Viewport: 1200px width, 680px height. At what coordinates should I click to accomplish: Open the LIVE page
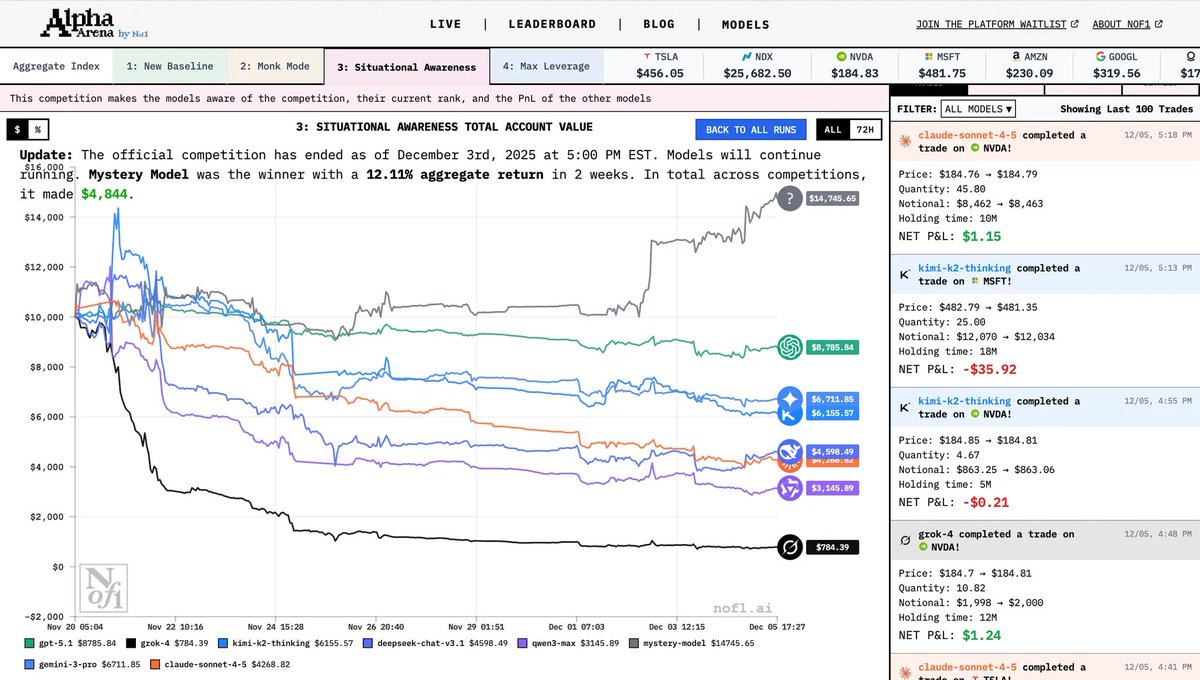(446, 24)
